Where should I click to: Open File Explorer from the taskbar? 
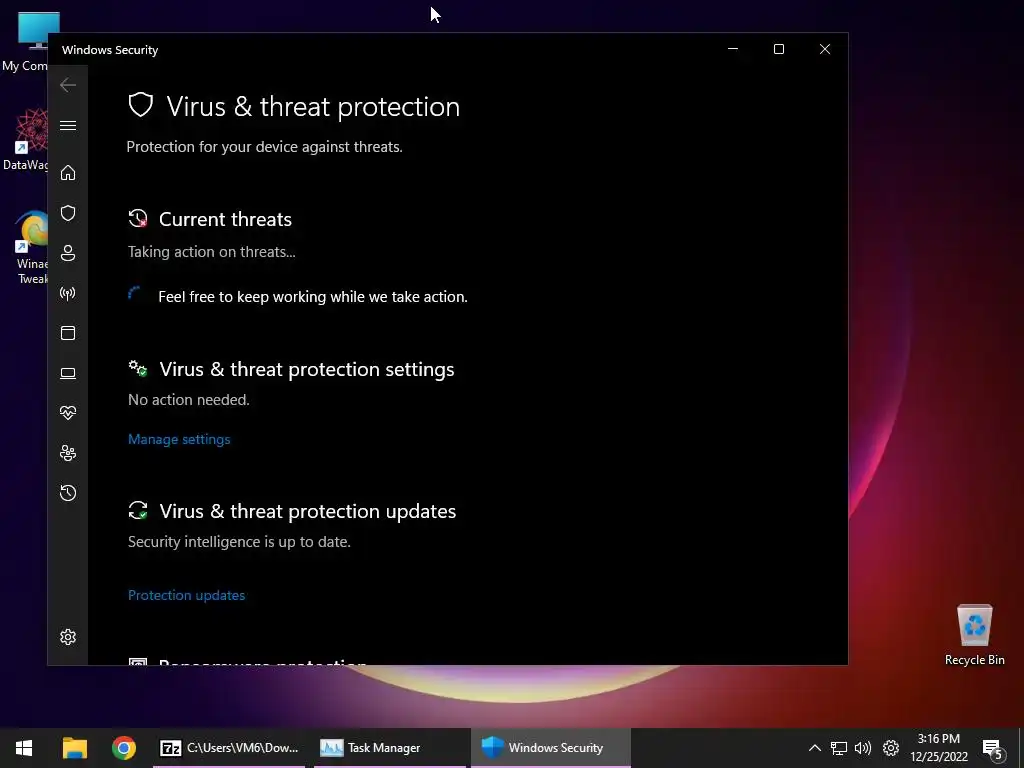[74, 748]
